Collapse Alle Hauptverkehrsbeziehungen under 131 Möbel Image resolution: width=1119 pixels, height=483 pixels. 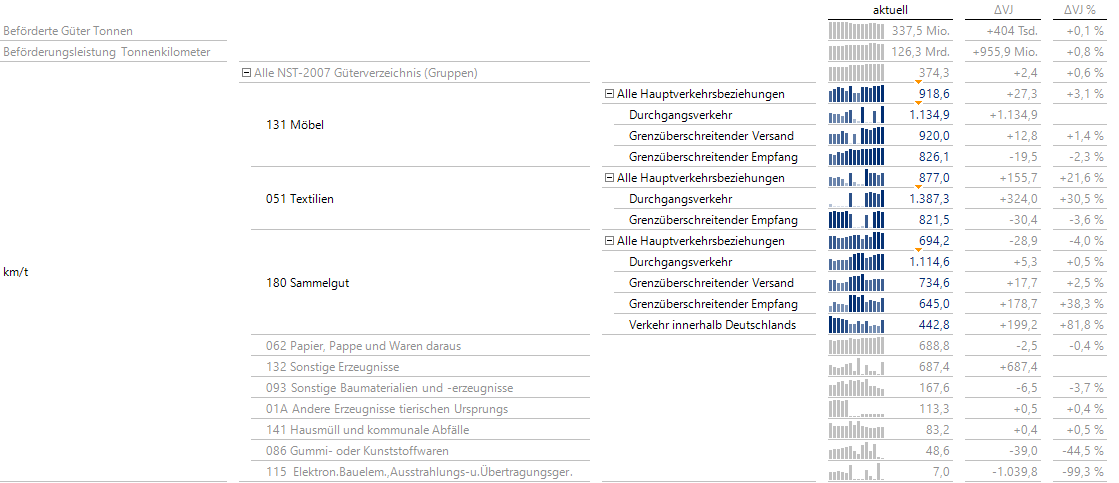coord(608,94)
